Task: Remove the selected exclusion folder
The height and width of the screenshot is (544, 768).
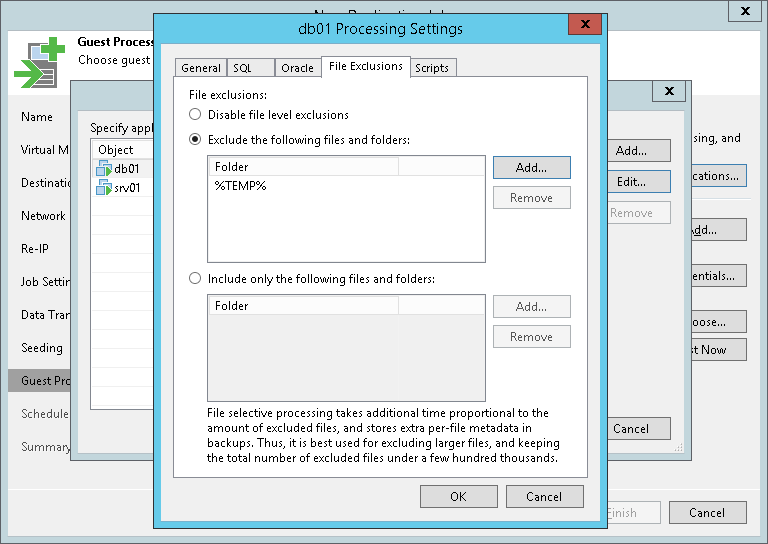Action: click(531, 198)
